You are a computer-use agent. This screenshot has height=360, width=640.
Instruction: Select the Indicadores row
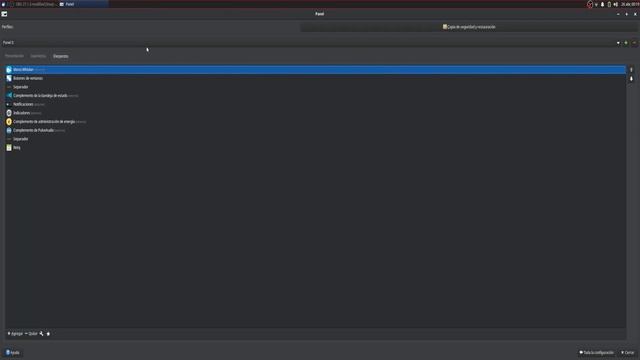(315, 113)
